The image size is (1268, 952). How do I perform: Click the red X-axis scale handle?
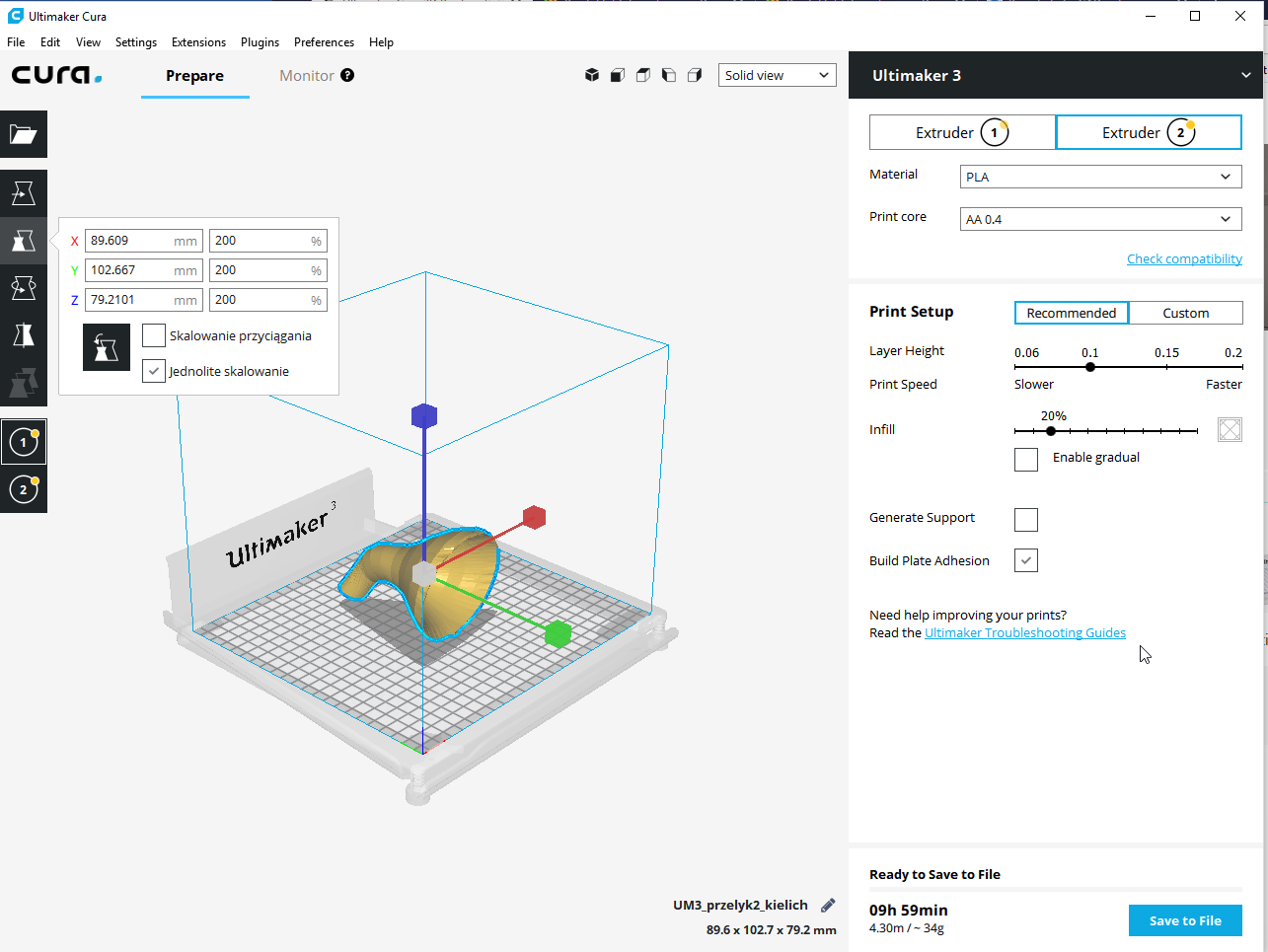(x=534, y=517)
